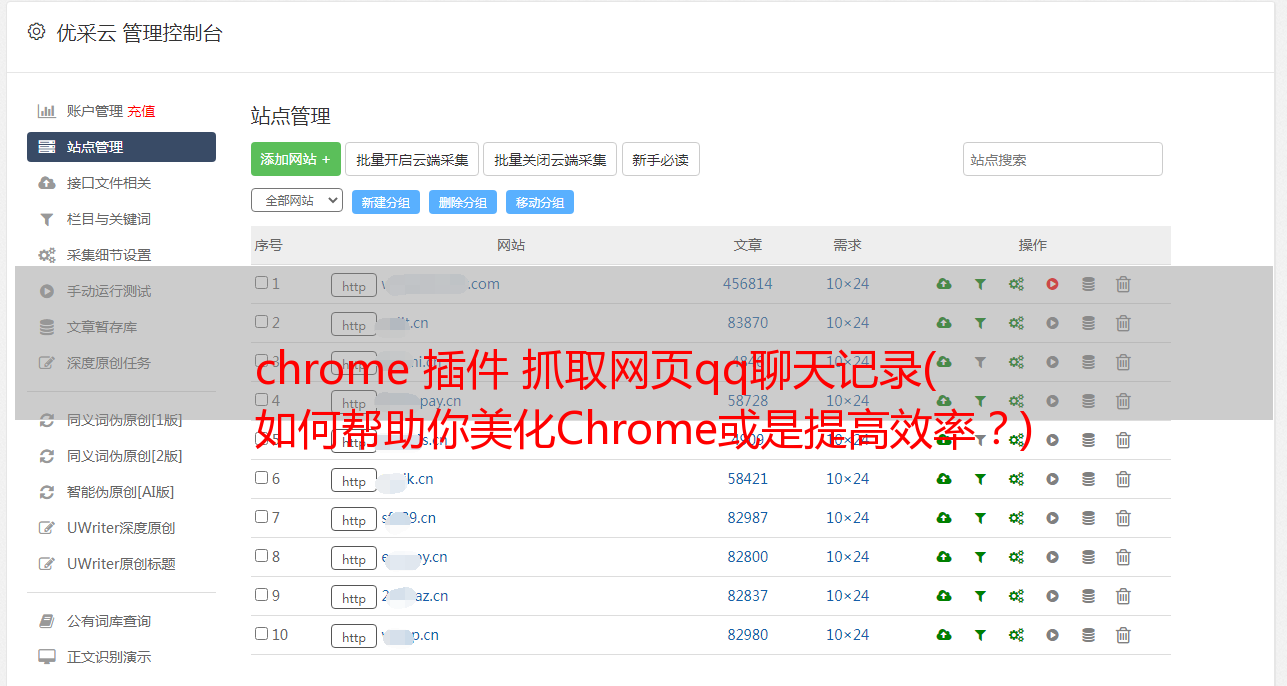Viewport: 1287px width, 686px height.
Task: Click play icon in row 7
Action: click(x=1052, y=518)
